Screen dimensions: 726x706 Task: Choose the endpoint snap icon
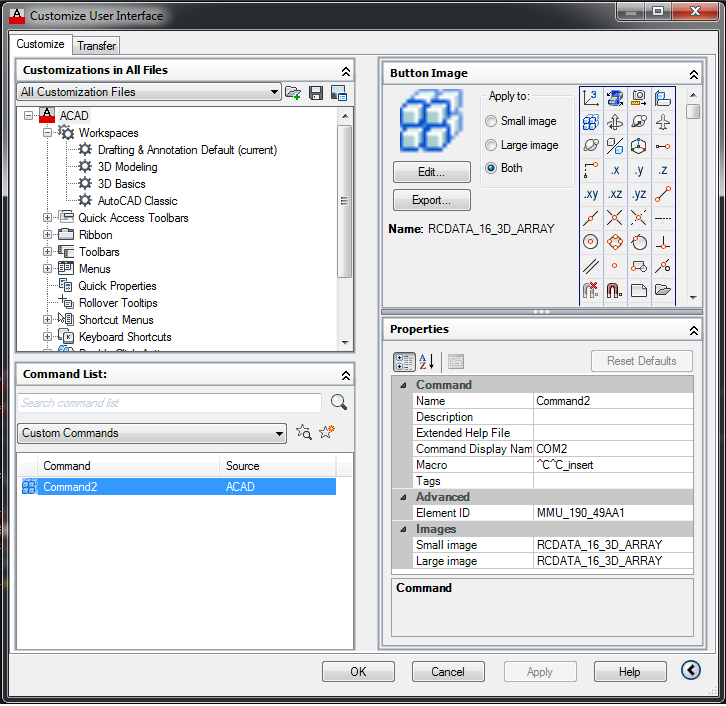click(x=663, y=194)
